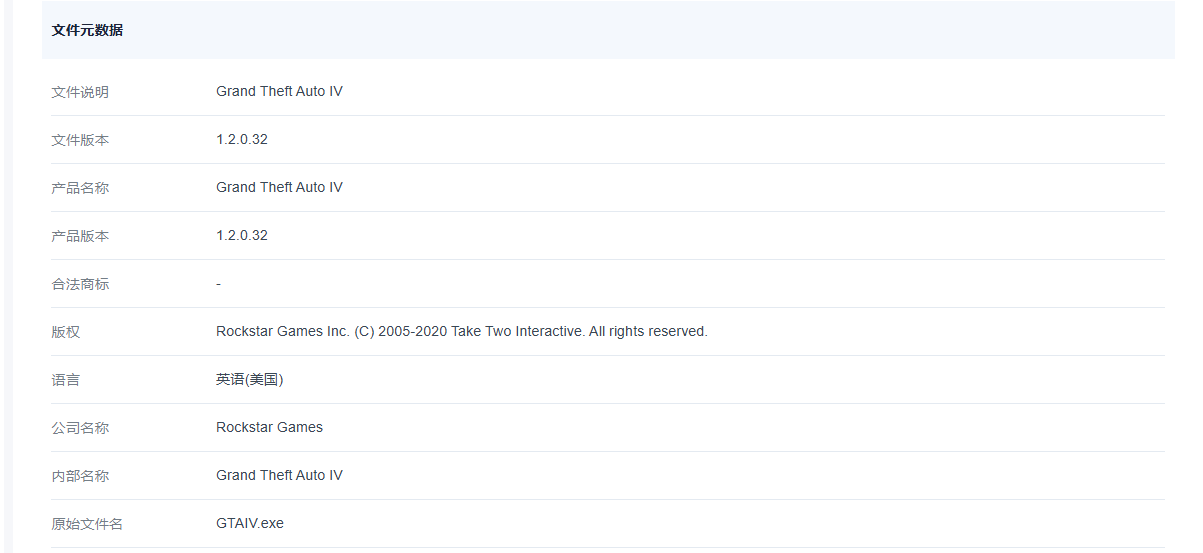Select the 产品版本 value 1.2.0.32
This screenshot has width=1203, height=553.
(x=242, y=235)
